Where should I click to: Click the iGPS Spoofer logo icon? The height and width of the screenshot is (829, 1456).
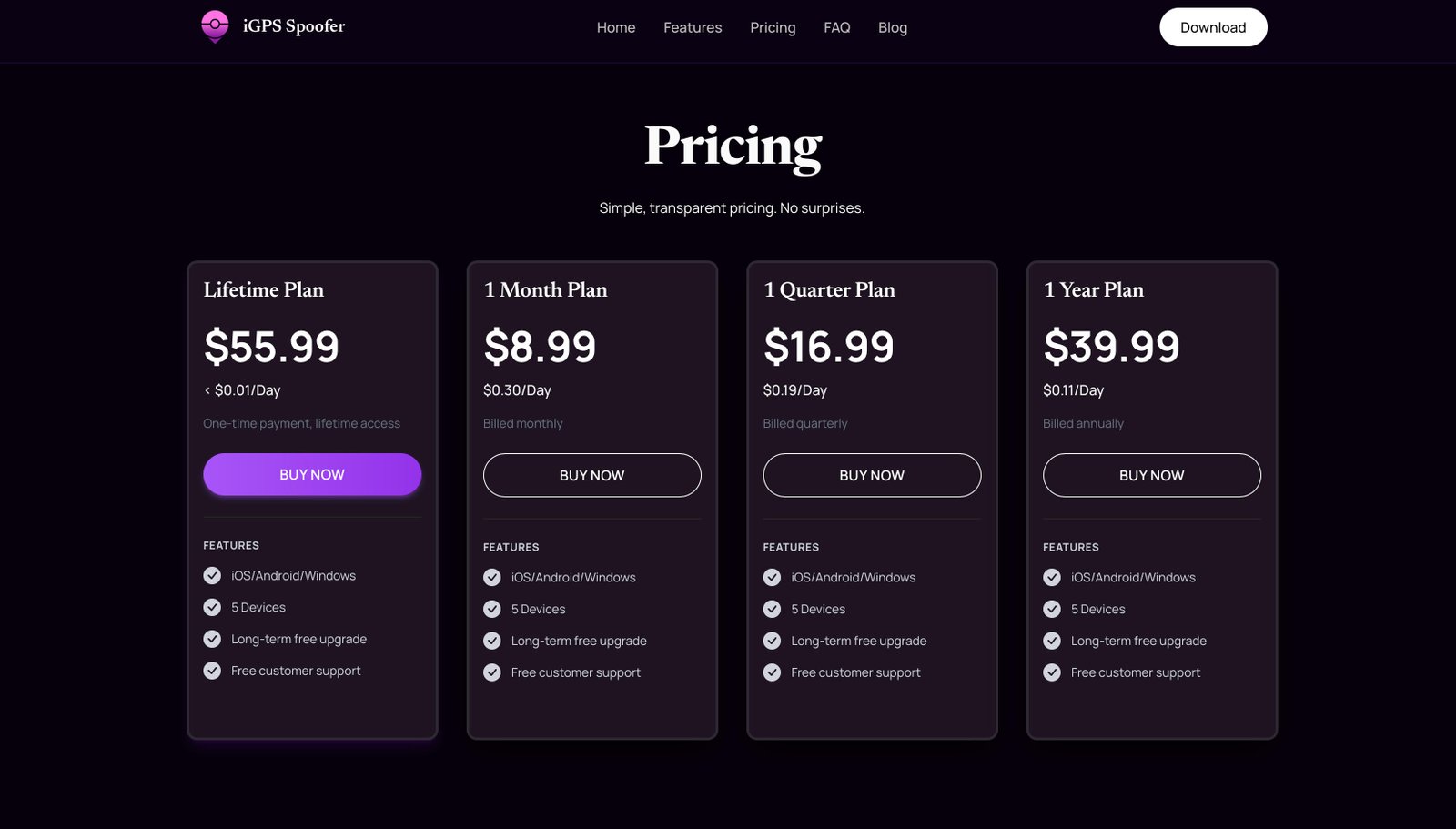(215, 26)
